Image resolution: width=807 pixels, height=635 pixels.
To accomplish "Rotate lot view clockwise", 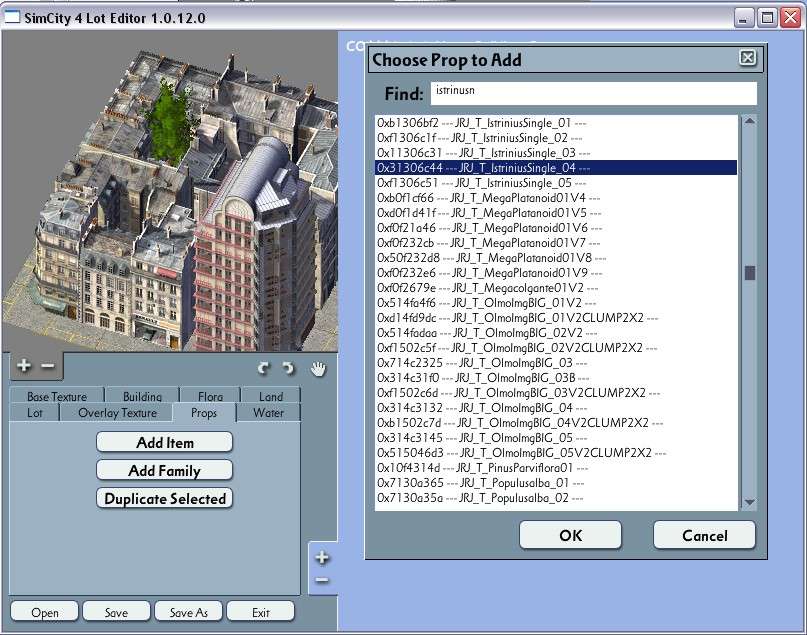I will click(x=288, y=368).
